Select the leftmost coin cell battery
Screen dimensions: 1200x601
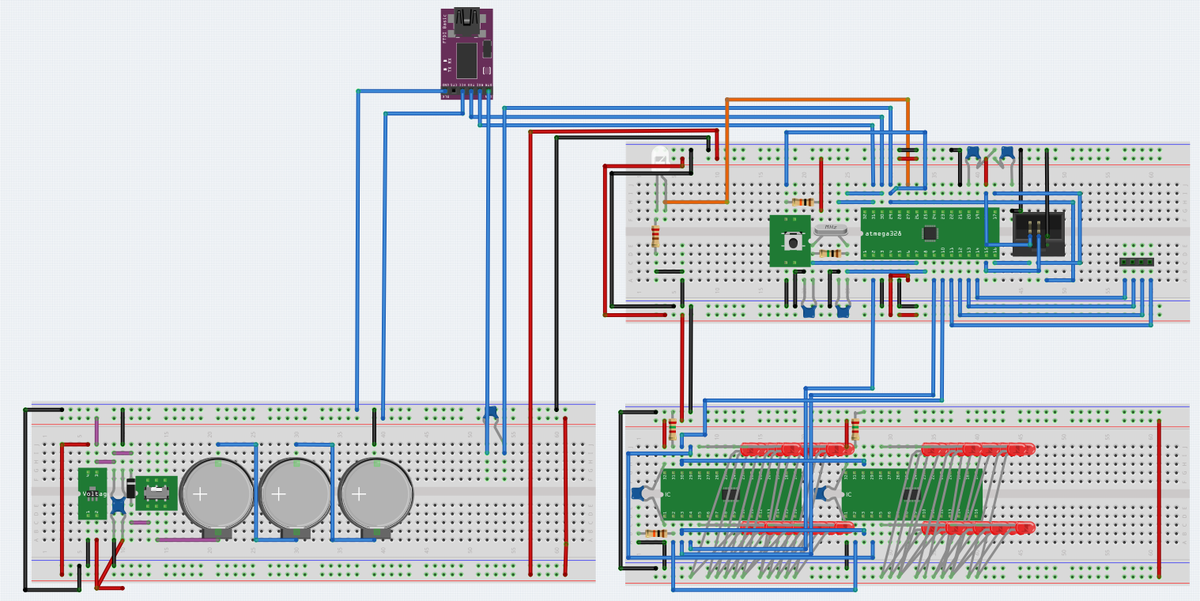219,494
